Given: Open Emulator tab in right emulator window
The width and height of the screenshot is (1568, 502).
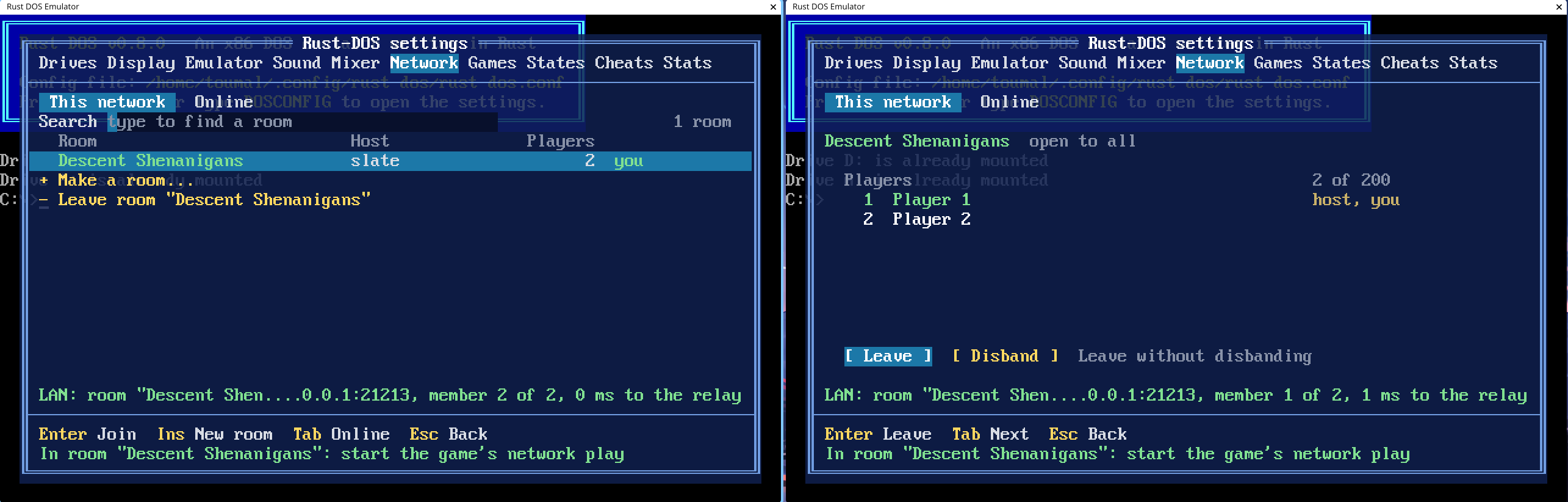Looking at the screenshot, I should (1010, 63).
